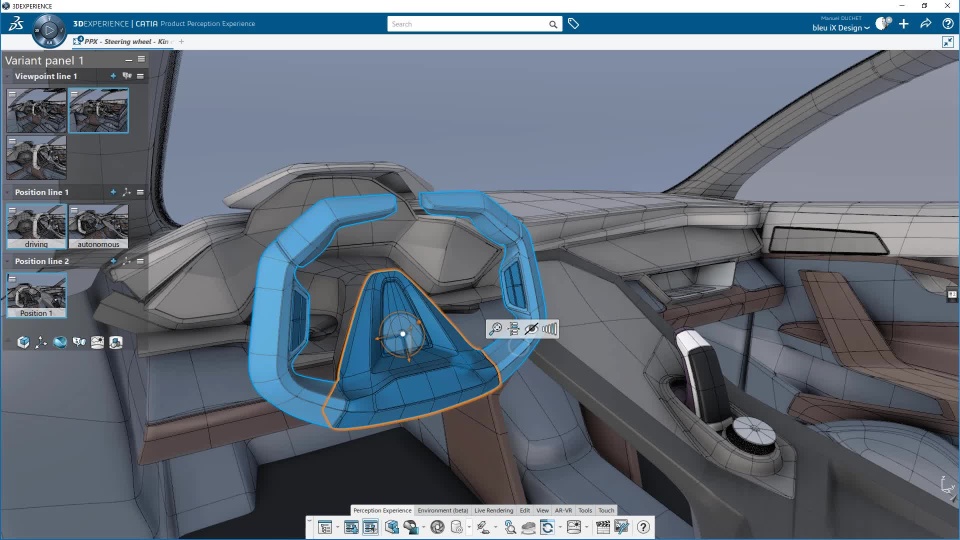The image size is (960, 540).
Task: Open the View tab
Action: 542,511
